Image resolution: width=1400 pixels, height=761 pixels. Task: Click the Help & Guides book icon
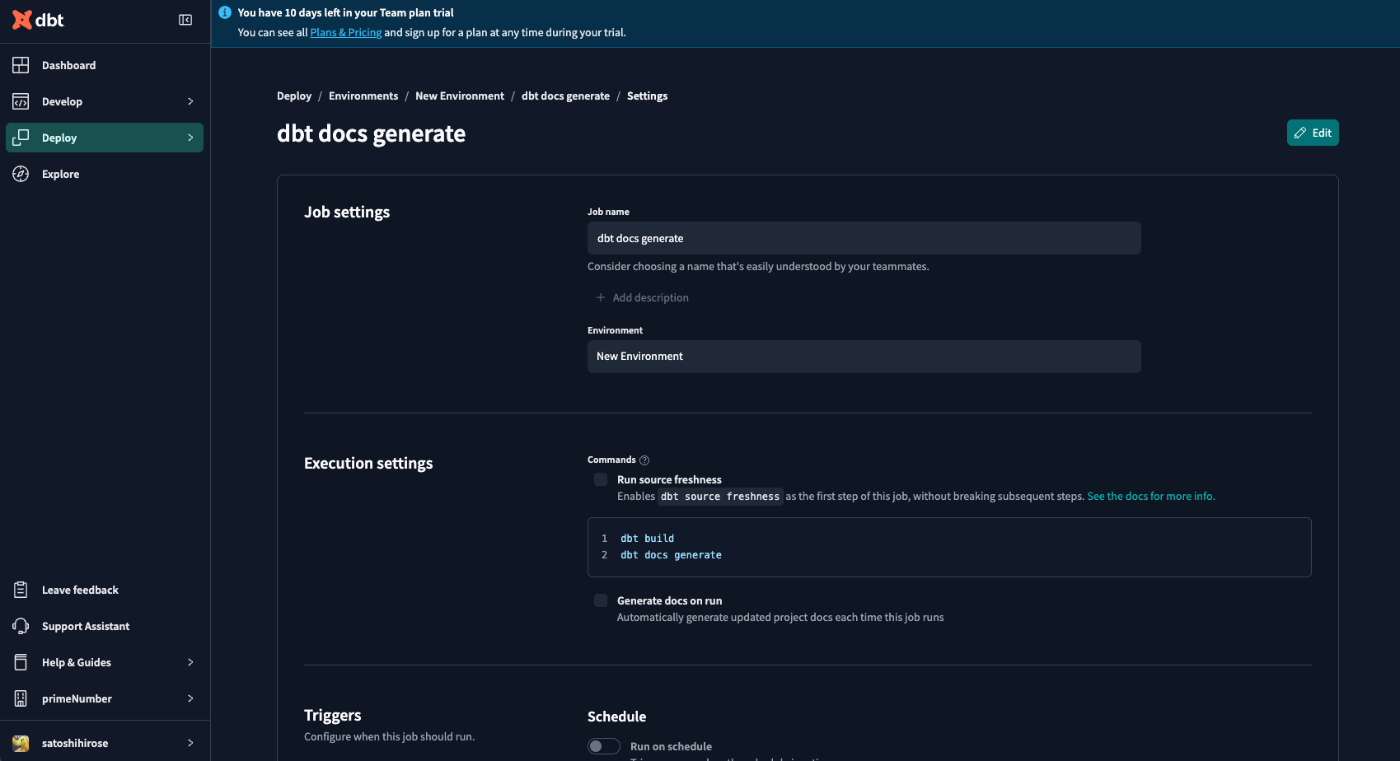coord(20,662)
